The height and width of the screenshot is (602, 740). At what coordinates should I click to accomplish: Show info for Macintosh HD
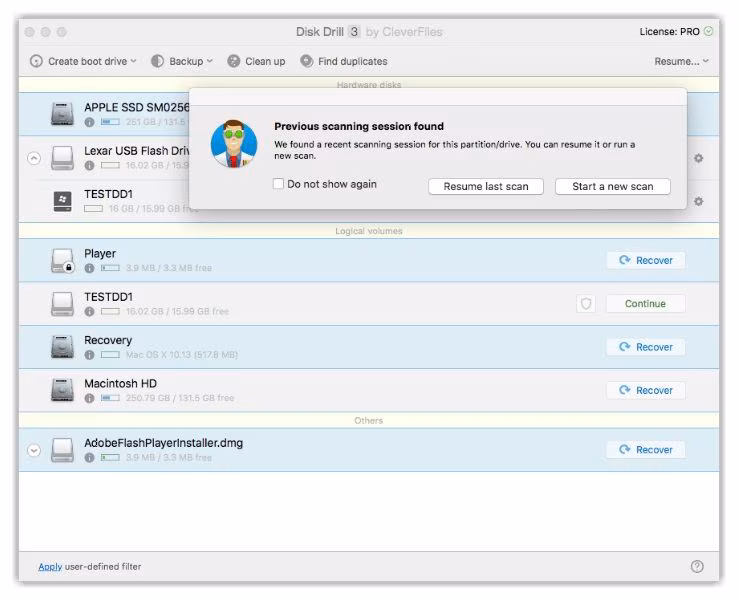(89, 399)
